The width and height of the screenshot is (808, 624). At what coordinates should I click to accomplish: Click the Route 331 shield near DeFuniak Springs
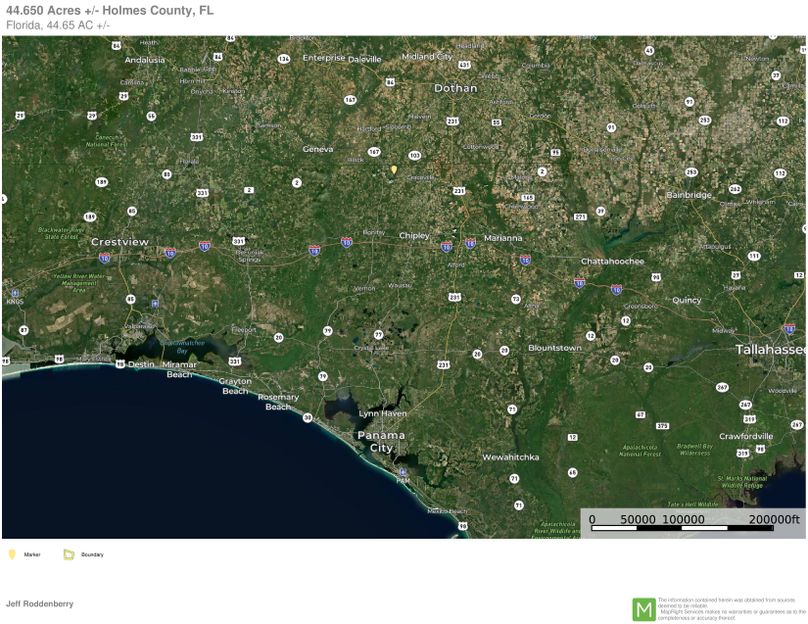tap(239, 240)
